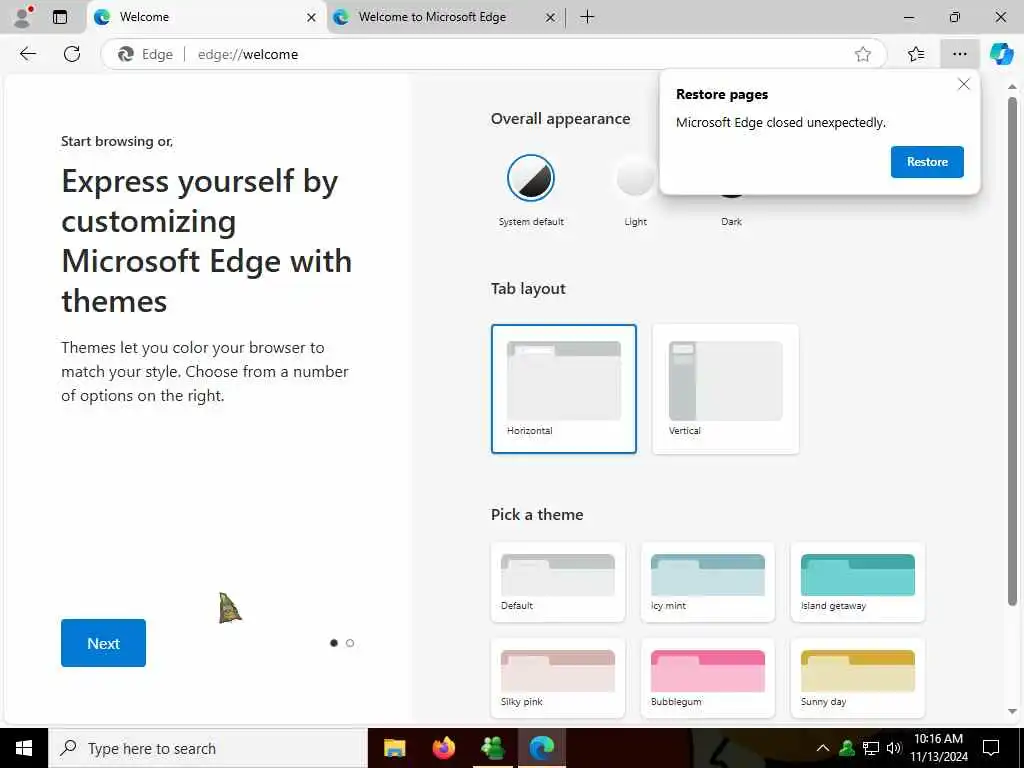1024x768 pixels.
Task: Pick the Default theme
Action: pyautogui.click(x=558, y=582)
